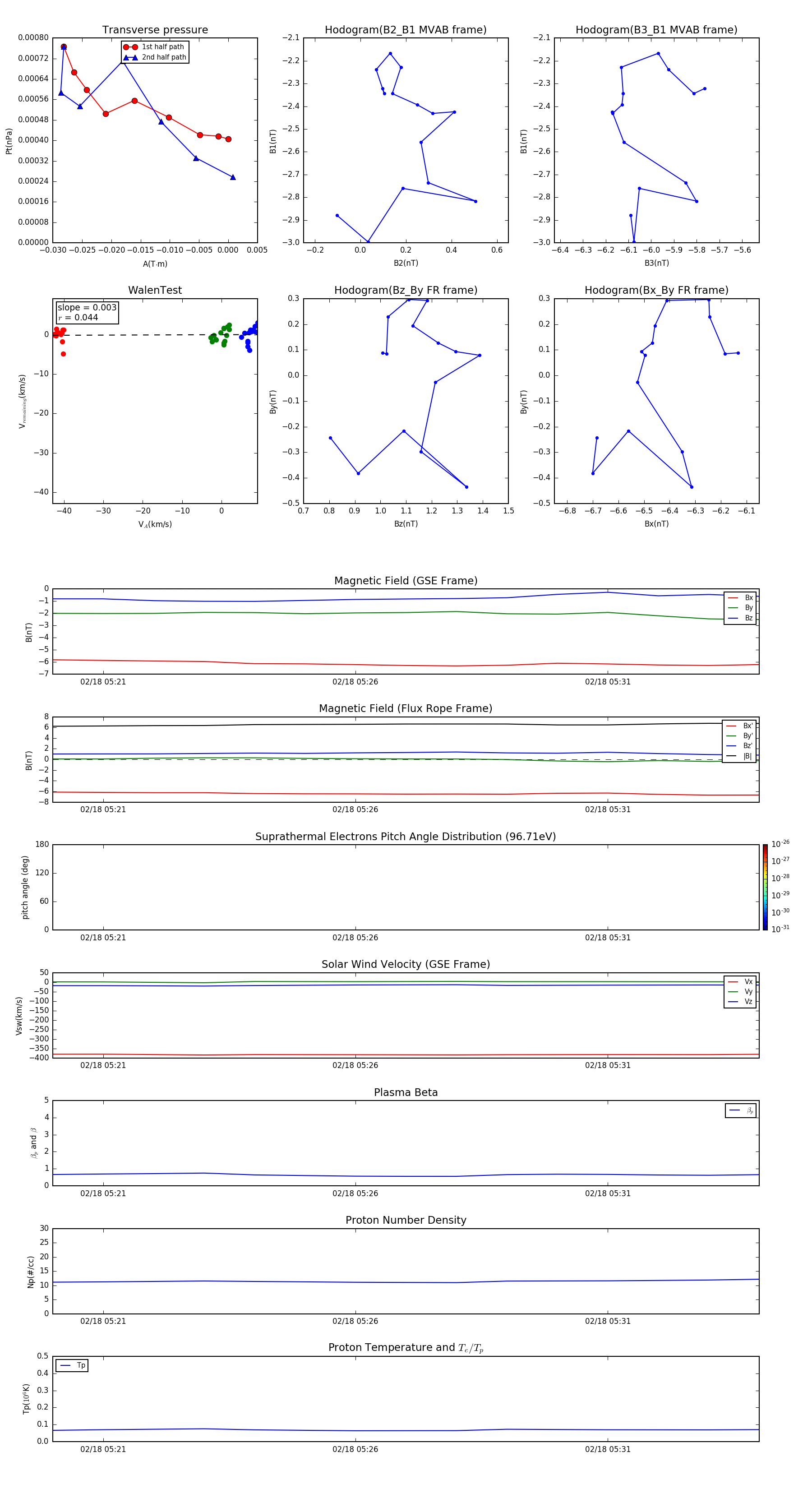
Task: Click the '02/18 05:21' tick under Plasma Beta
Action: (x=103, y=1193)
